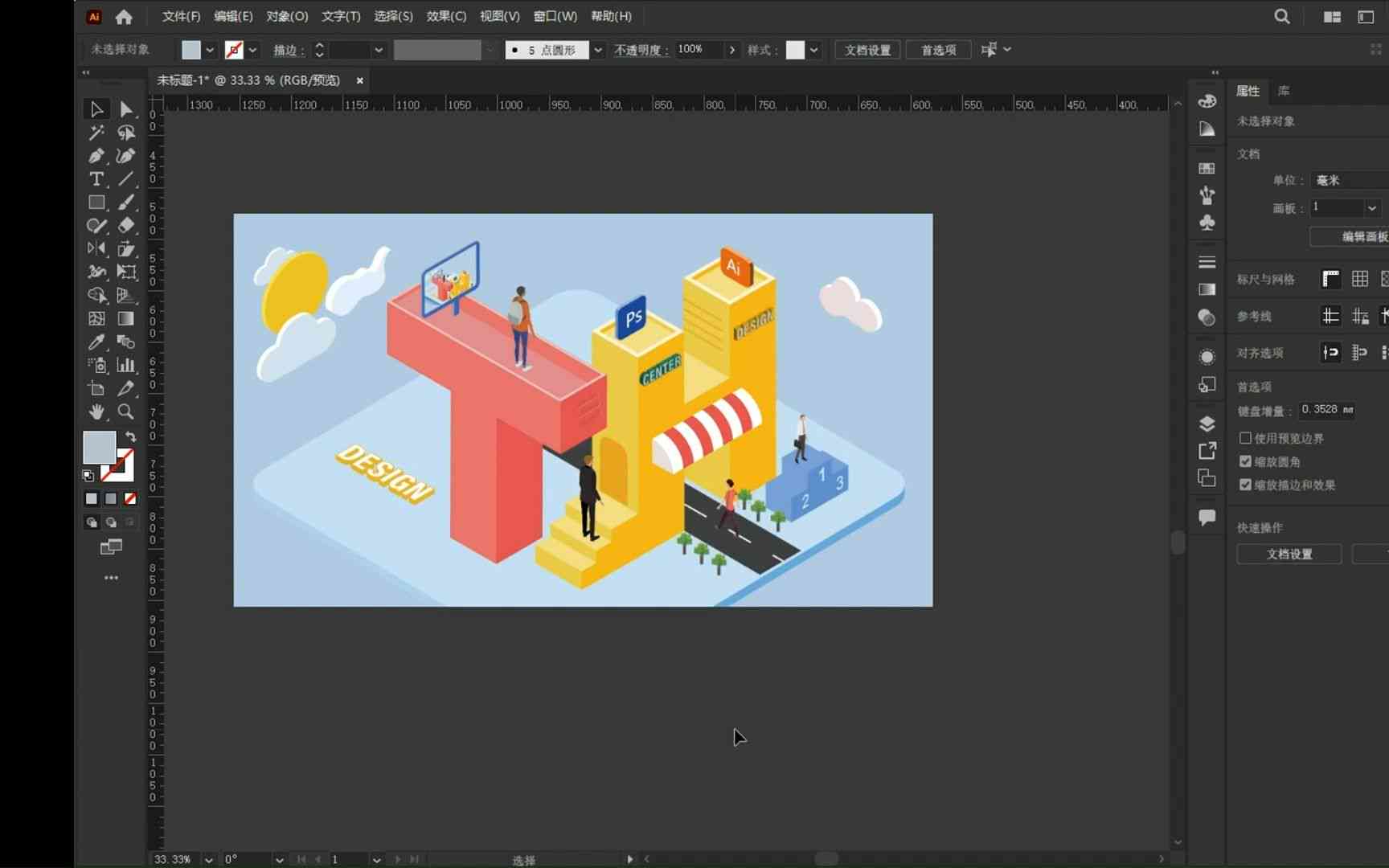Open the search magnifier icon
Viewport: 1389px width, 868px height.
pos(1282,16)
